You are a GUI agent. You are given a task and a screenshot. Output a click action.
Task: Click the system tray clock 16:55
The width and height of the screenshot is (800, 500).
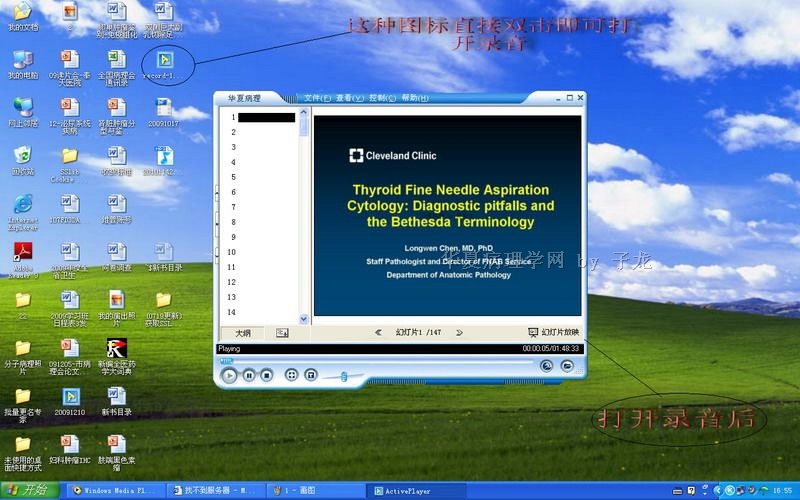coord(782,491)
